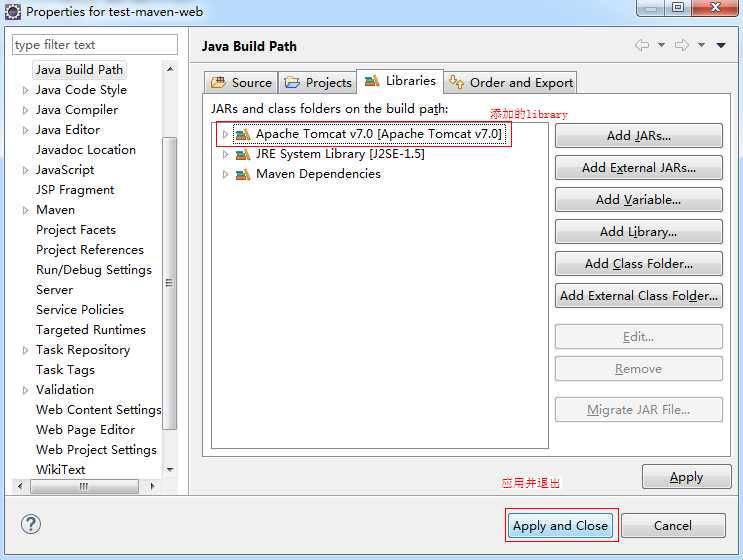
Task: Open Project Facets settings
Action: (x=76, y=230)
